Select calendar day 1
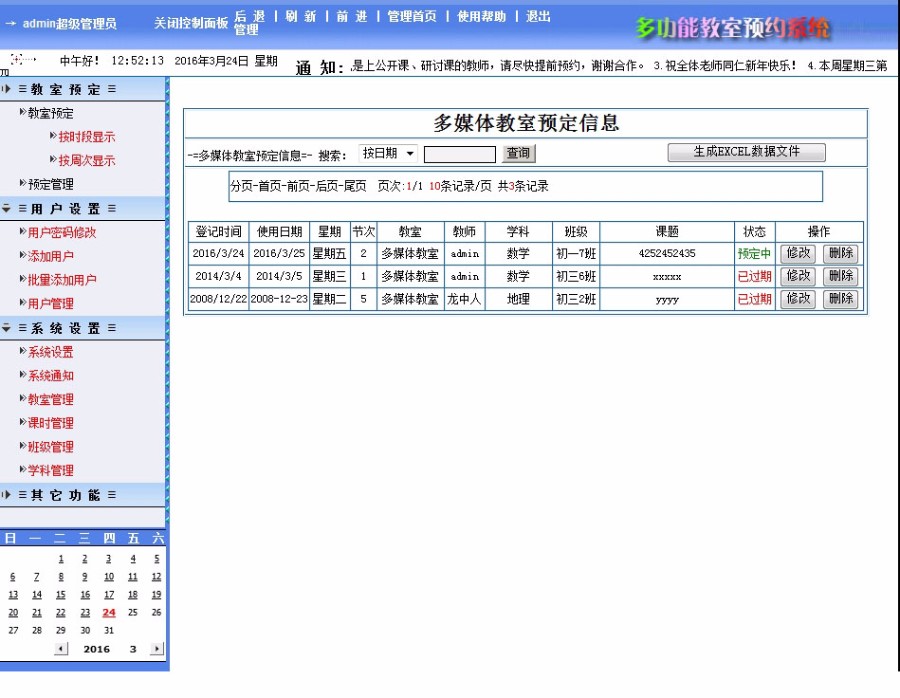The height and width of the screenshot is (698, 900). 61,559
